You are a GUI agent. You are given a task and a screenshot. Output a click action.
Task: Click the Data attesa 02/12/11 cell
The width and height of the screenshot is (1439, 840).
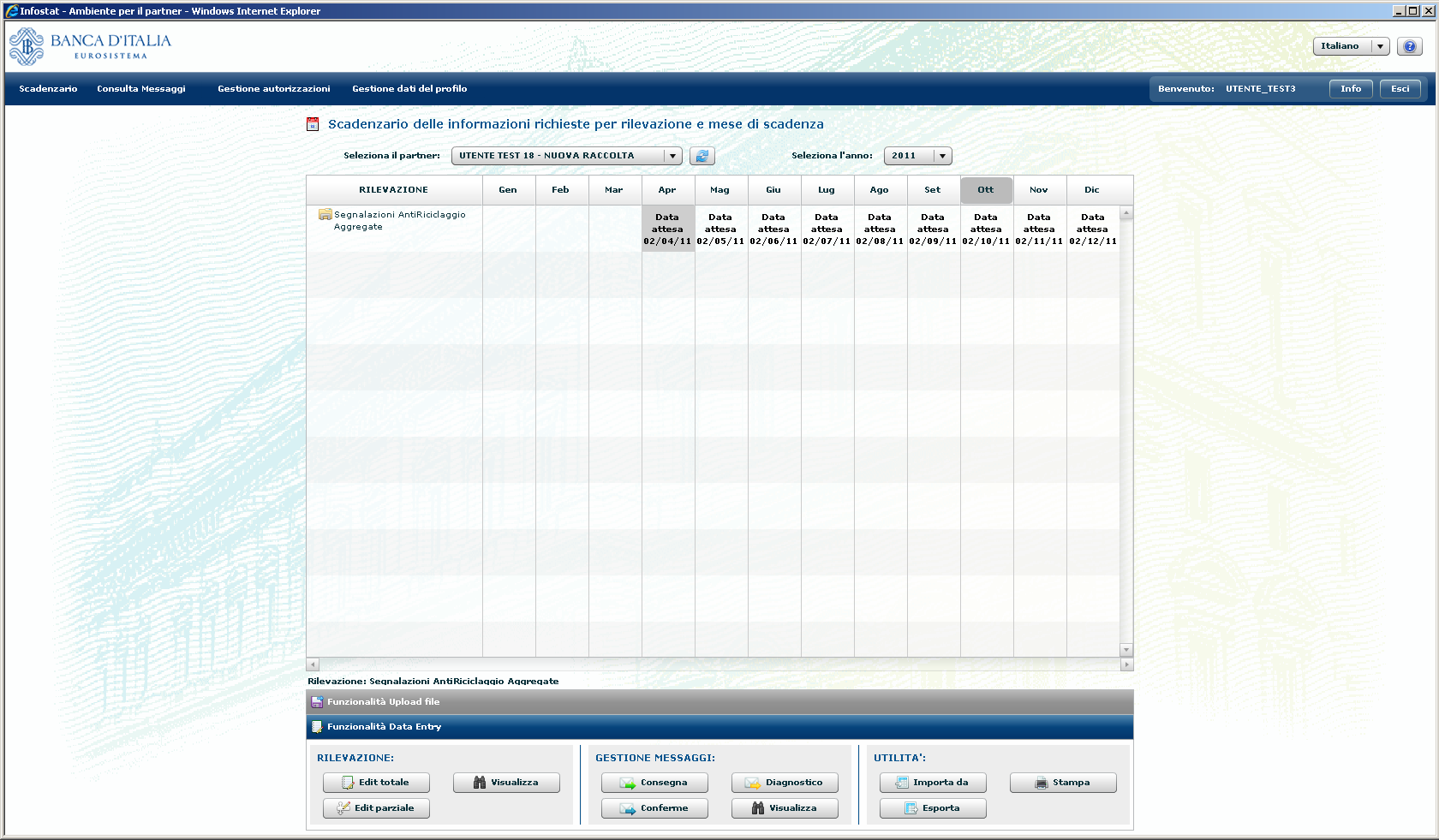(x=1093, y=229)
